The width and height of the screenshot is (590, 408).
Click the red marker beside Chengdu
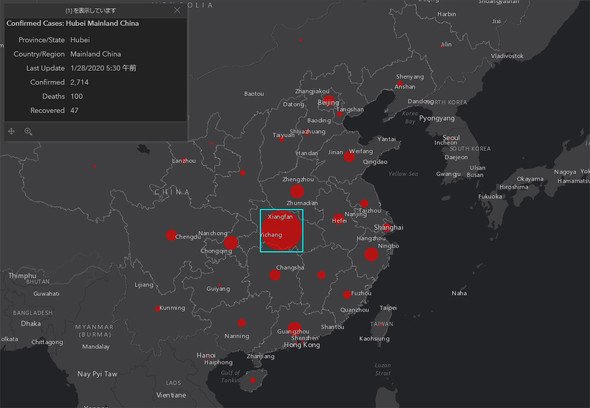point(171,235)
